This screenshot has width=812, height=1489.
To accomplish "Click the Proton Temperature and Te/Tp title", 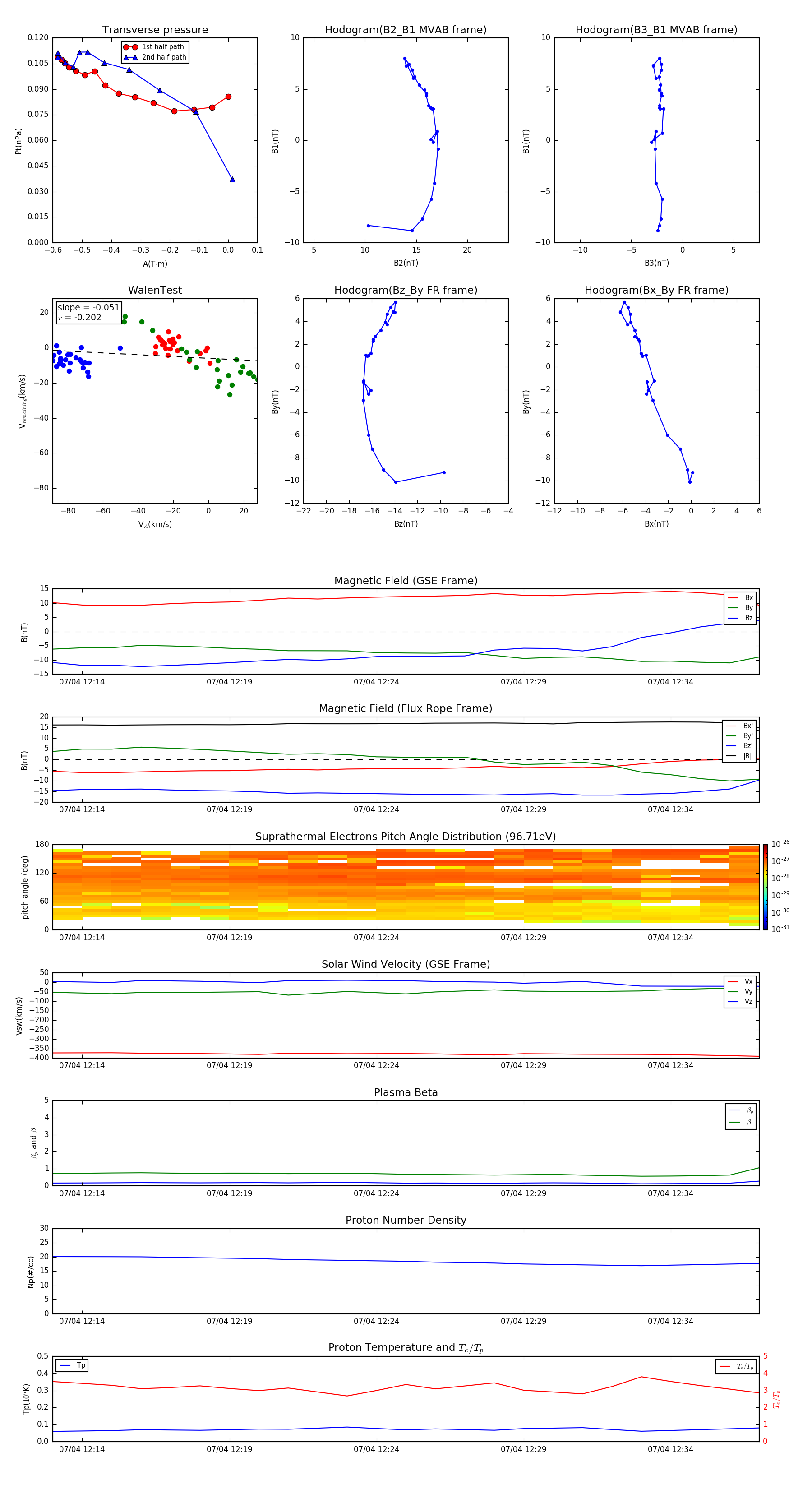I will tap(406, 1348).
